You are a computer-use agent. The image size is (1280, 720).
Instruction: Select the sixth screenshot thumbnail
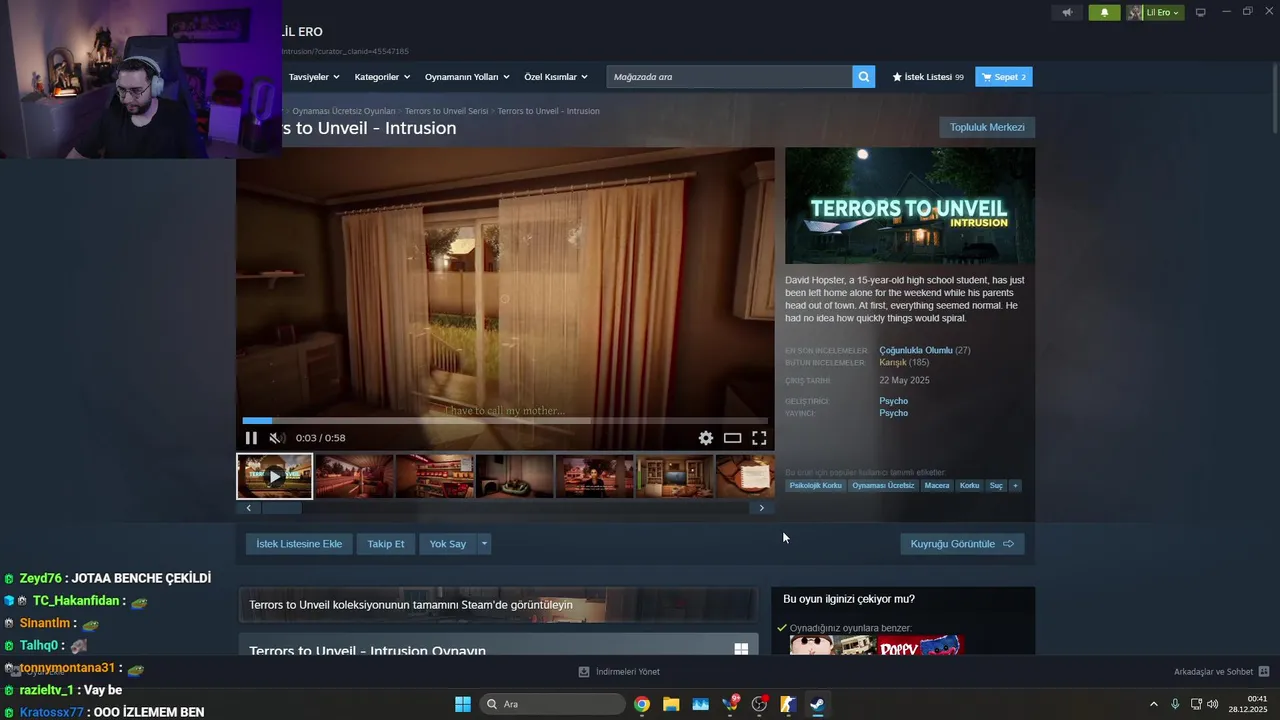pos(674,476)
